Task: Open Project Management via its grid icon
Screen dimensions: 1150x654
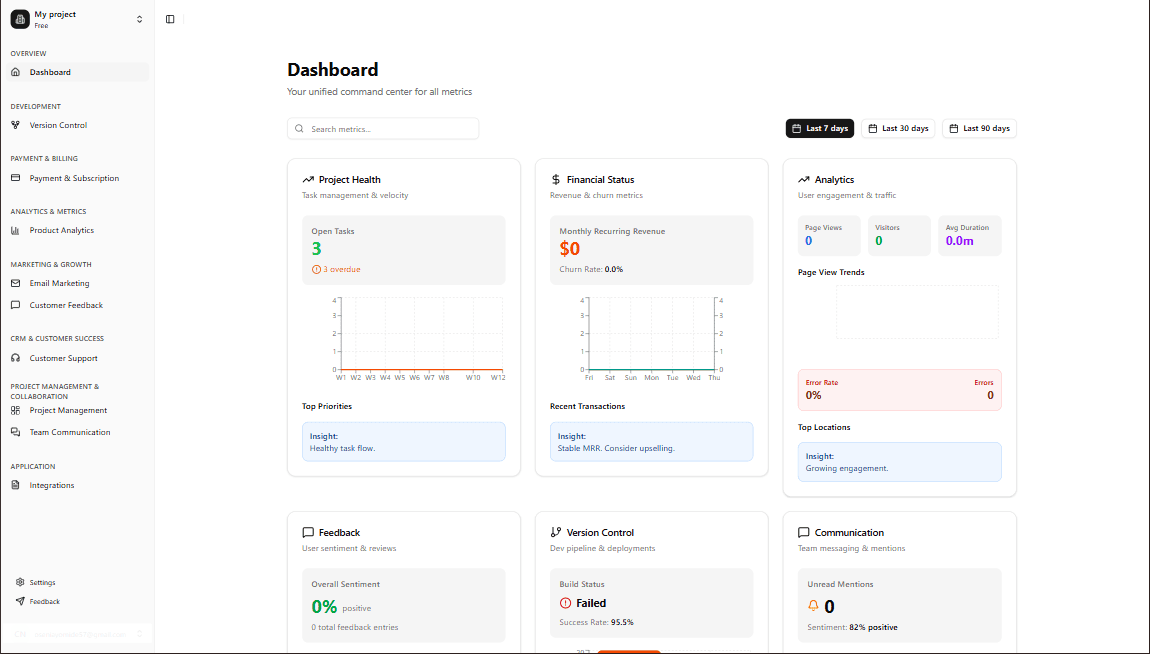Action: [x=17, y=410]
